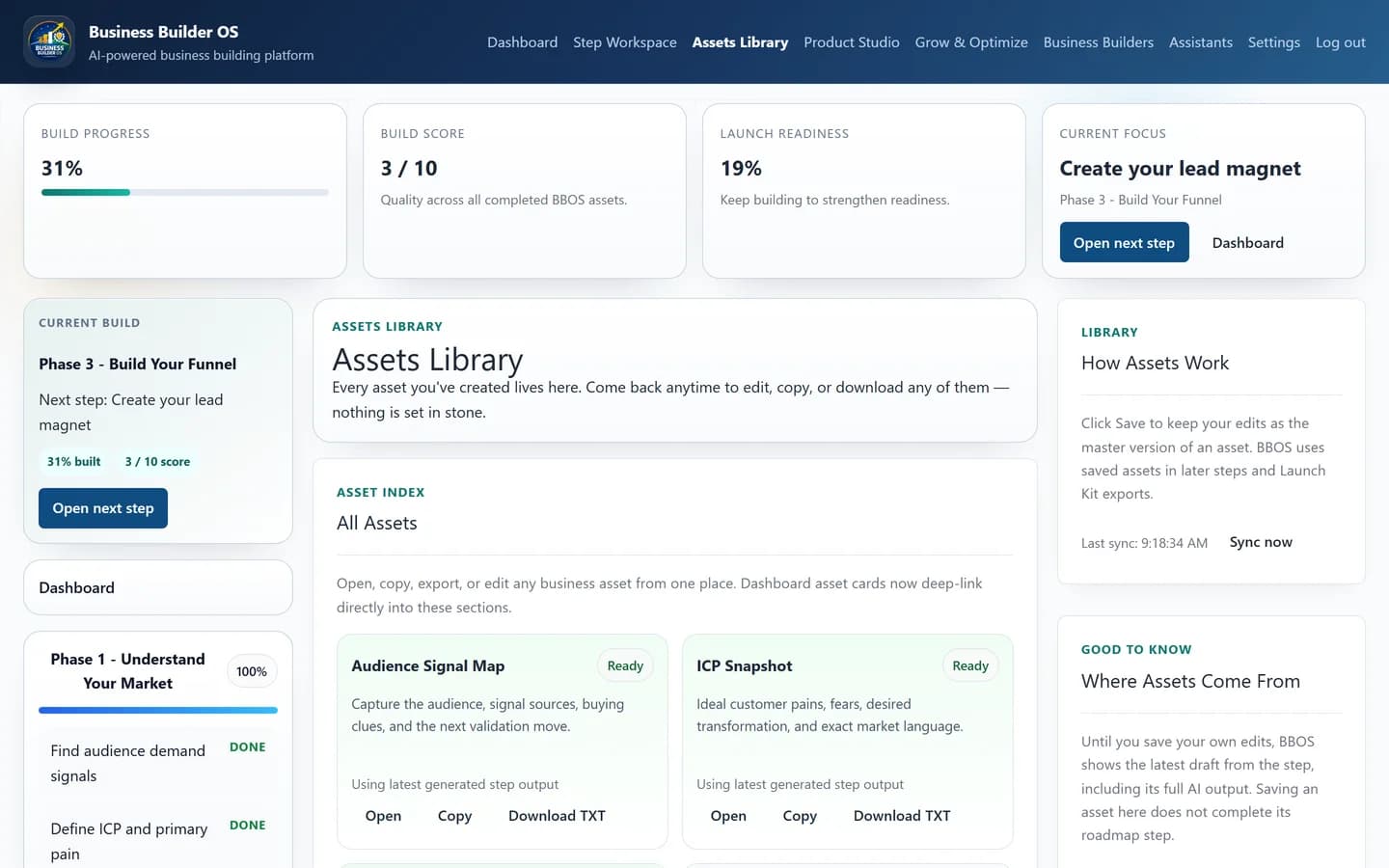Go to Step Workspace in top navigation

point(624,42)
